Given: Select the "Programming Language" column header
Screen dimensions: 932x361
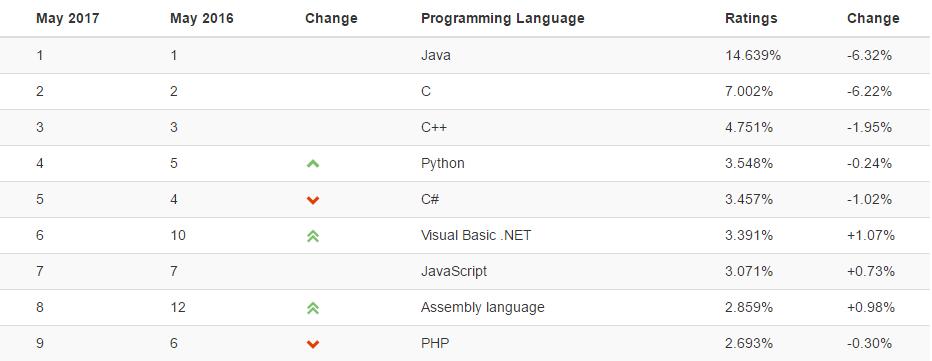Looking at the screenshot, I should (502, 18).
